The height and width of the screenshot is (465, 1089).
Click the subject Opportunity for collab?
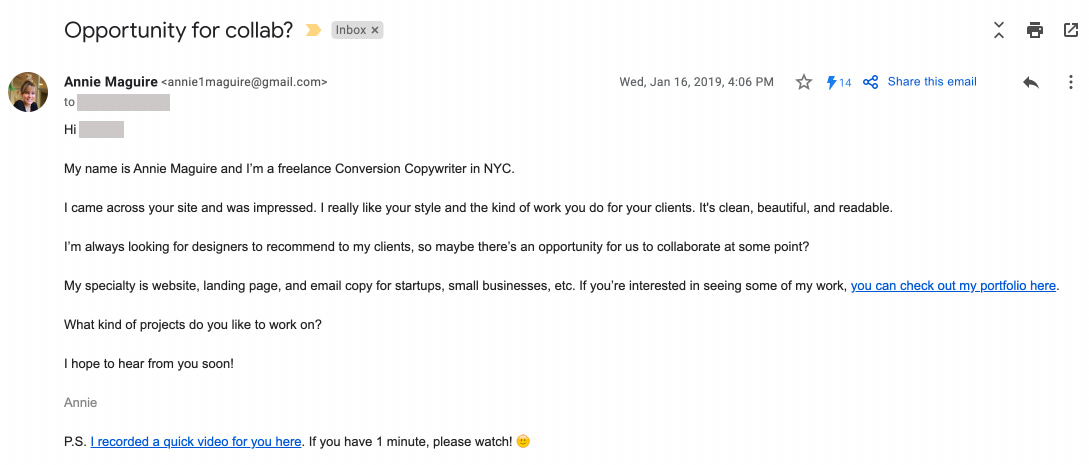click(178, 30)
